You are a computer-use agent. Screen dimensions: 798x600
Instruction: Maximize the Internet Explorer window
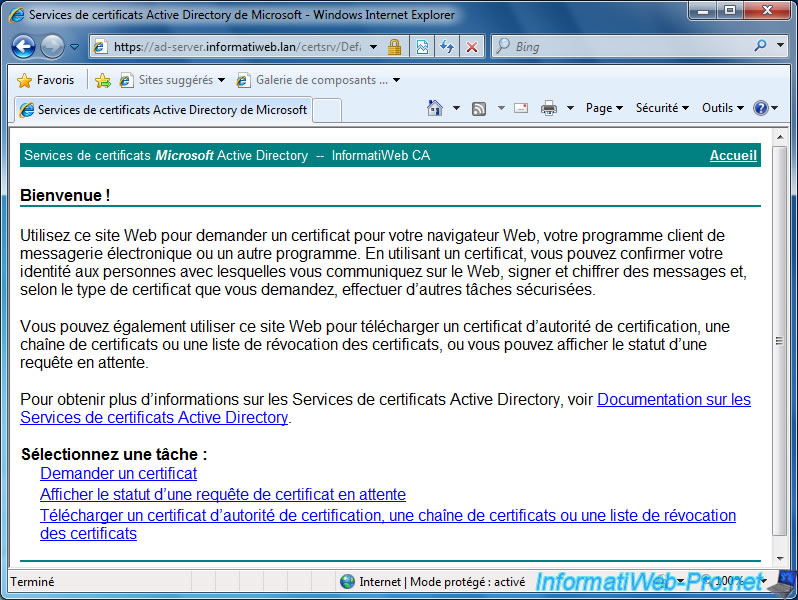pyautogui.click(x=730, y=11)
